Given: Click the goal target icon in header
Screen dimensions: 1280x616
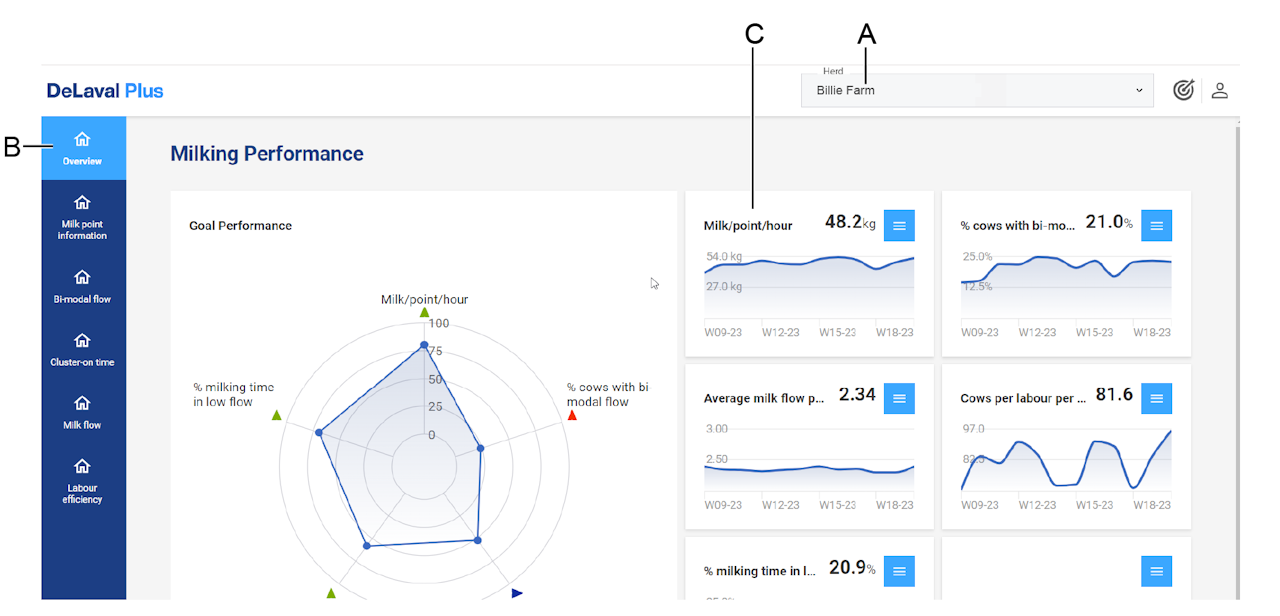Looking at the screenshot, I should tap(1183, 90).
